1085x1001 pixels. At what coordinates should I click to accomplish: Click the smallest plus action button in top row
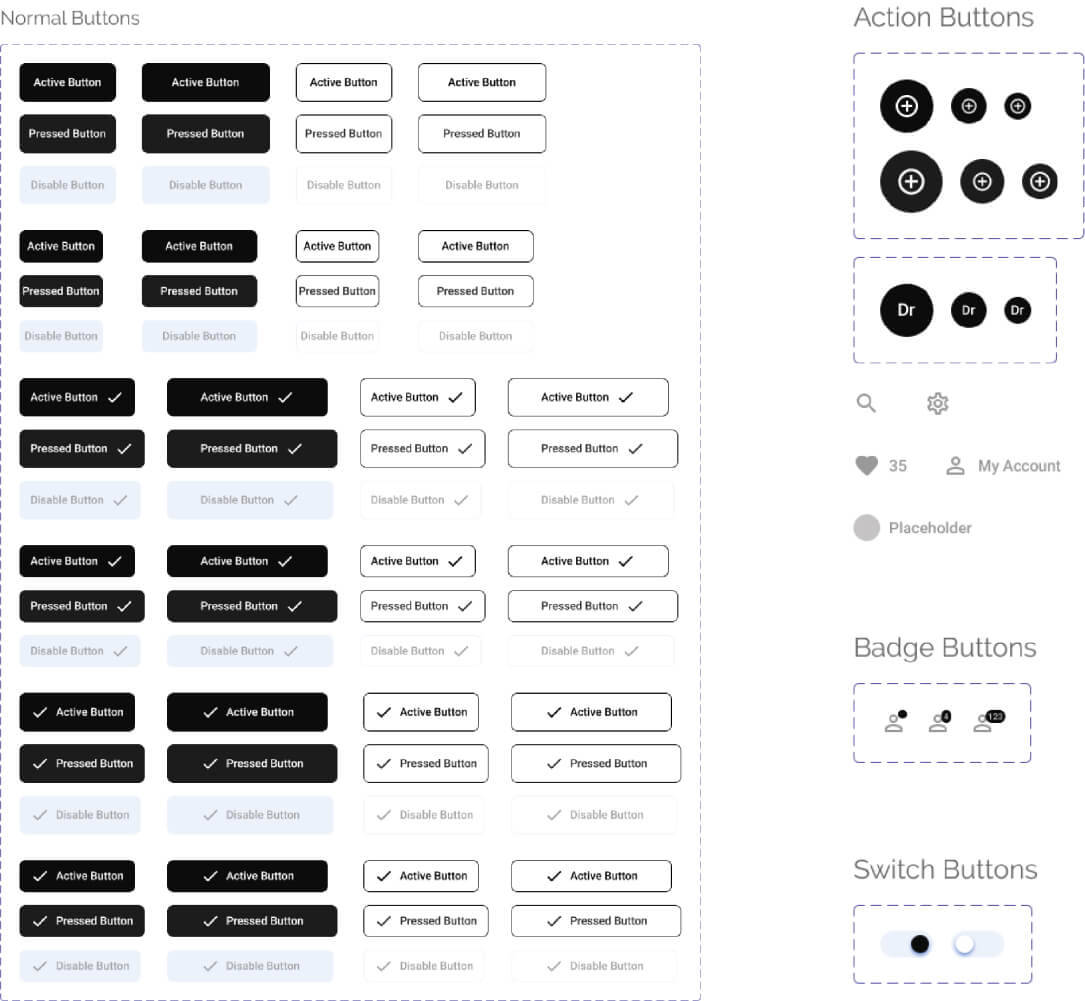tap(1017, 106)
